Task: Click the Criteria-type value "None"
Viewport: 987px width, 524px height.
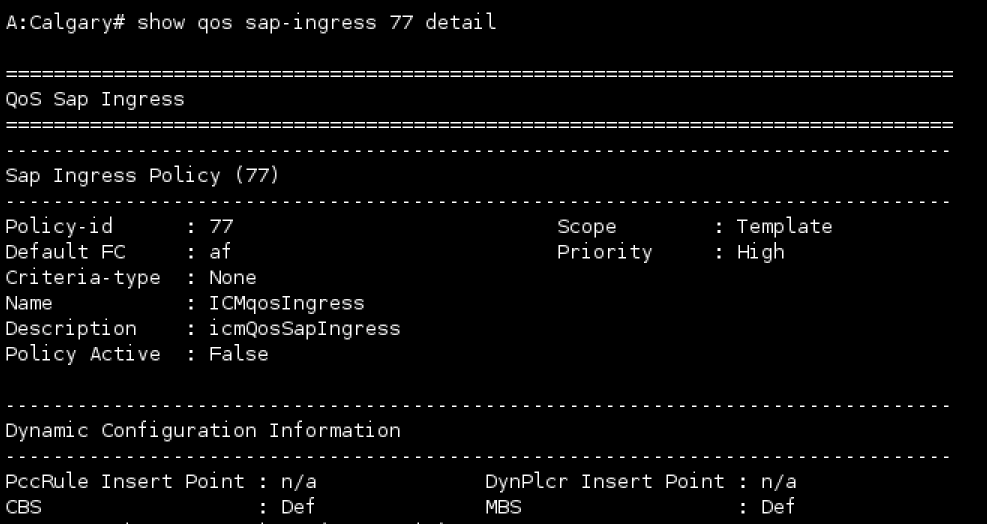Action: 232,277
